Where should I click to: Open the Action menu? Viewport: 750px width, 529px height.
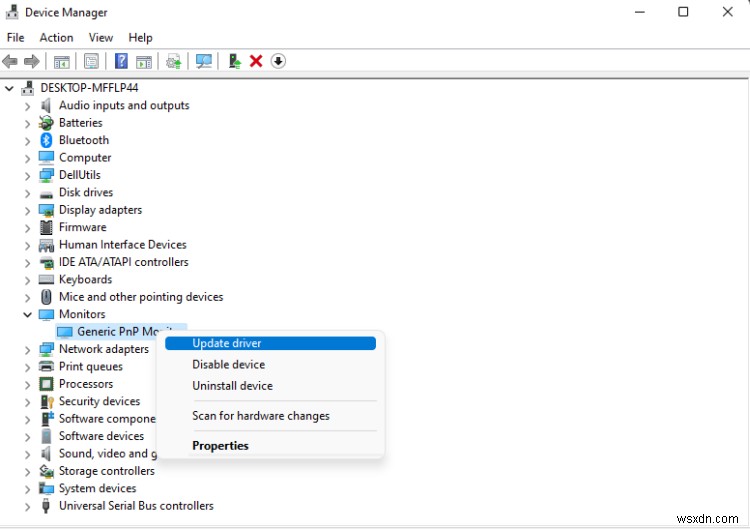click(56, 37)
